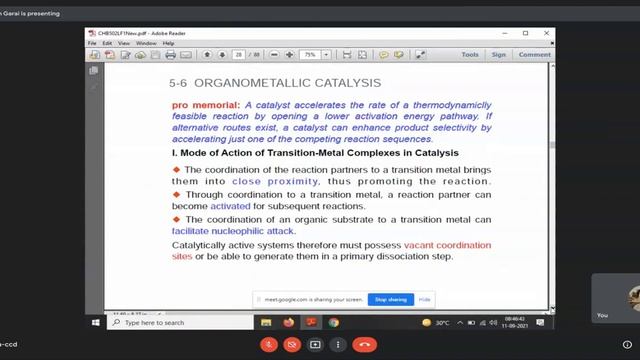Open the zoom level dropdown arrow
The width and height of the screenshot is (640, 360).
click(x=326, y=55)
